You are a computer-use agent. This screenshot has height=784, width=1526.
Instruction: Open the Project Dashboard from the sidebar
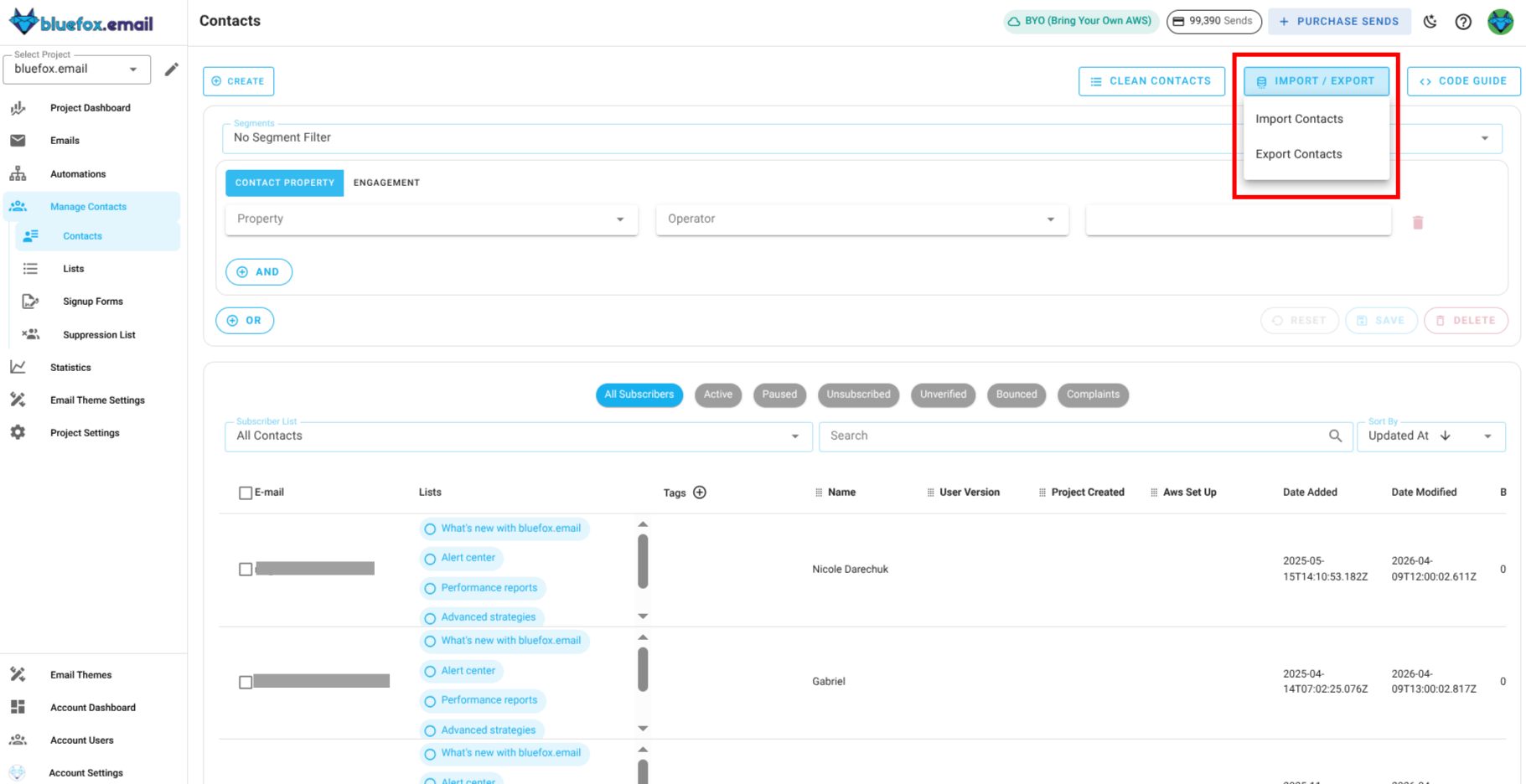point(90,107)
